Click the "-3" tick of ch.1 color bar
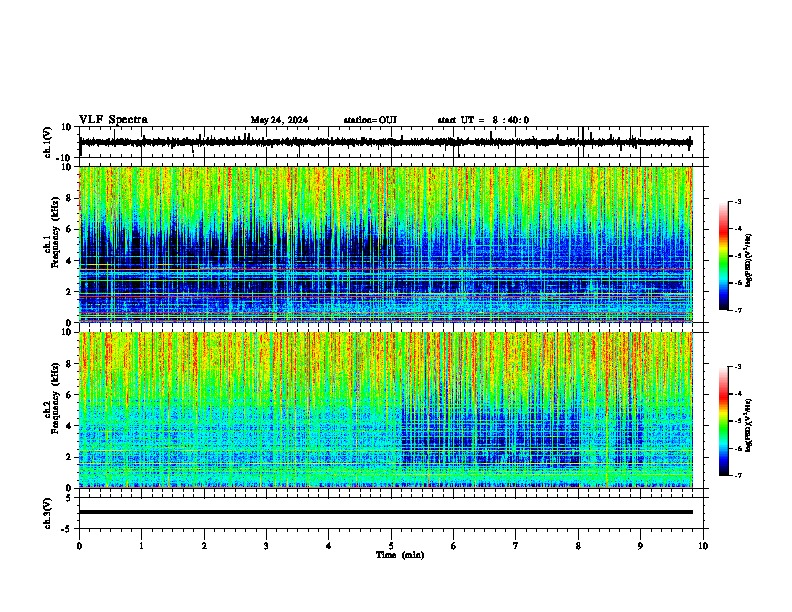Viewport: 792px width, 612px height. click(737, 201)
